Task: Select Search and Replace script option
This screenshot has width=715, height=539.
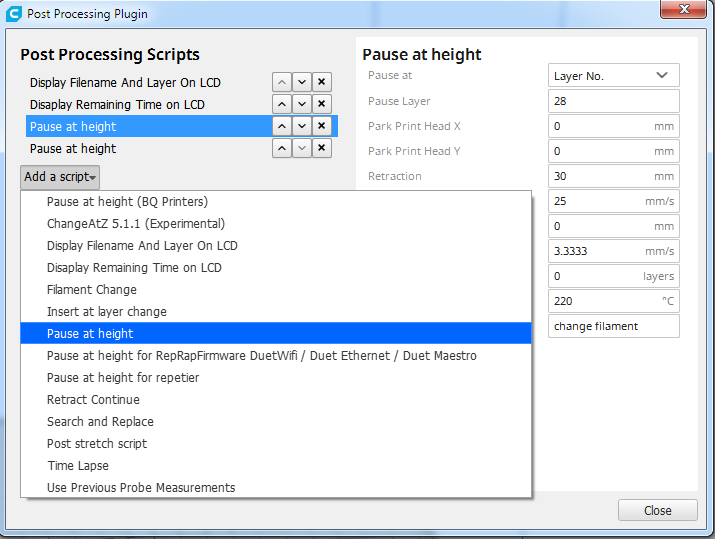Action: pos(100,422)
